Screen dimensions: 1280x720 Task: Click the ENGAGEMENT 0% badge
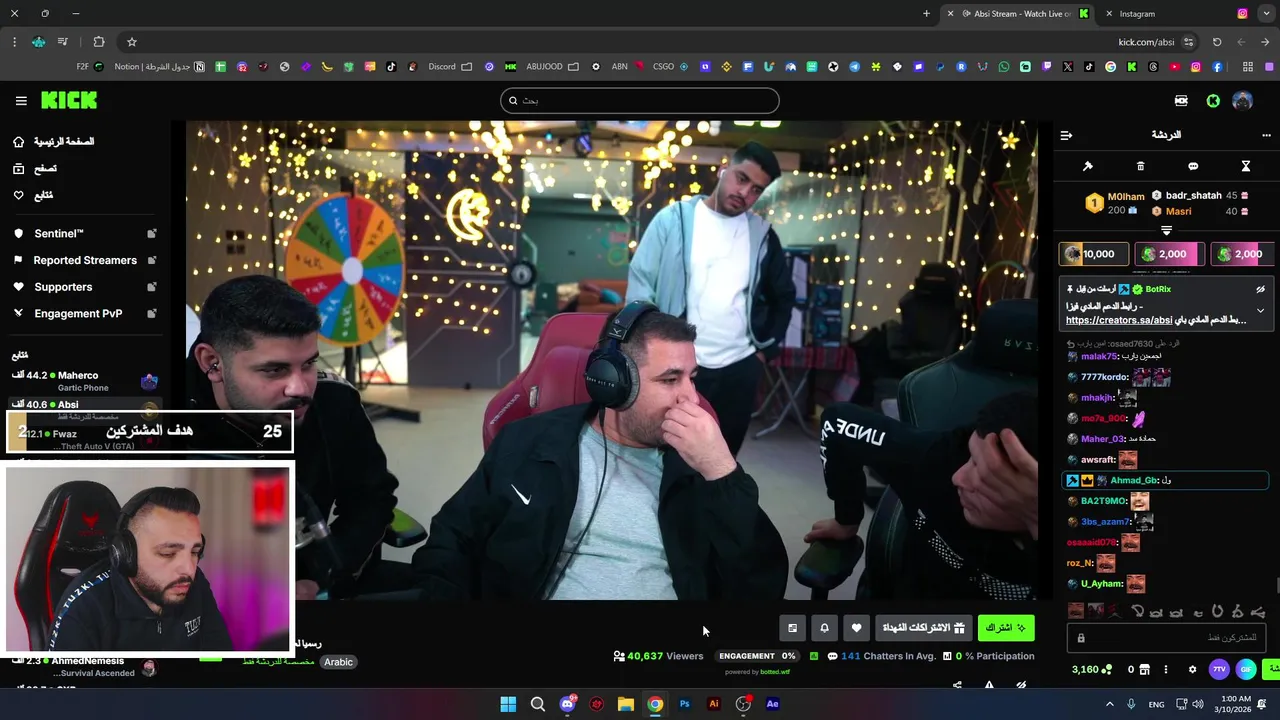click(x=758, y=656)
